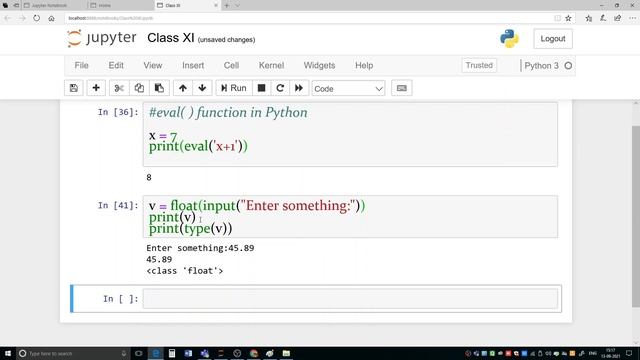Open Calculator from the taskbar

[172, 353]
